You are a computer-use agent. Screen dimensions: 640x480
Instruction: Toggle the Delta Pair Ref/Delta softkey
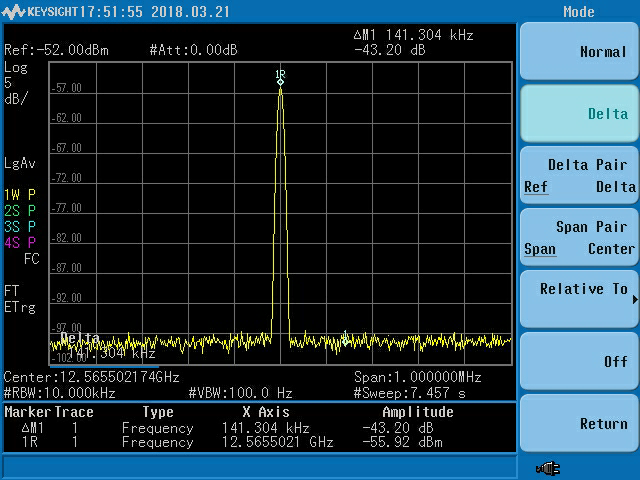tap(579, 176)
